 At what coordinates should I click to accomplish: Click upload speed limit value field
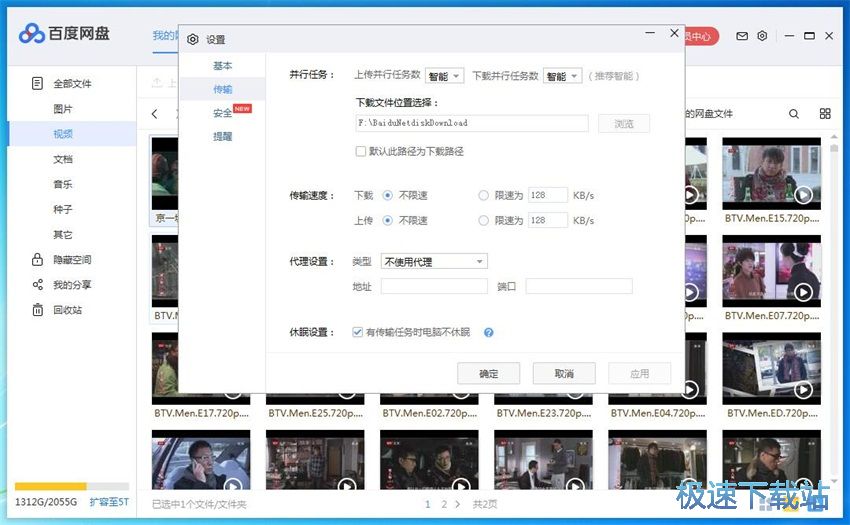pos(548,220)
